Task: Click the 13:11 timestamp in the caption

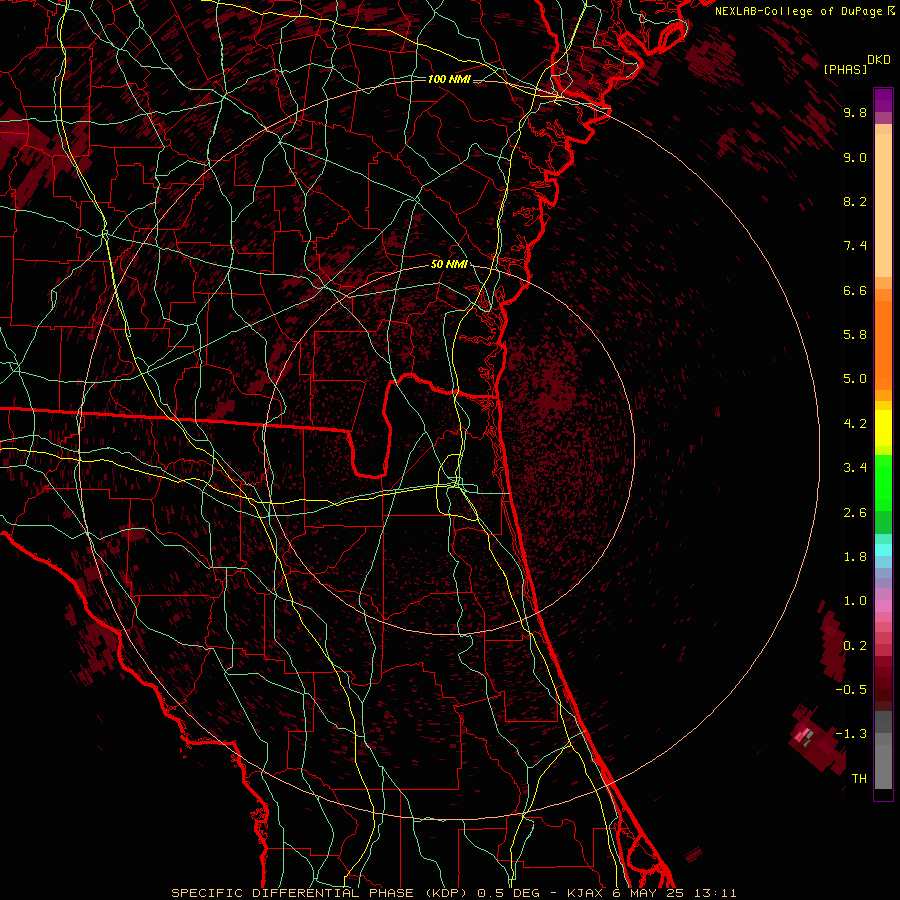Action: (715, 893)
